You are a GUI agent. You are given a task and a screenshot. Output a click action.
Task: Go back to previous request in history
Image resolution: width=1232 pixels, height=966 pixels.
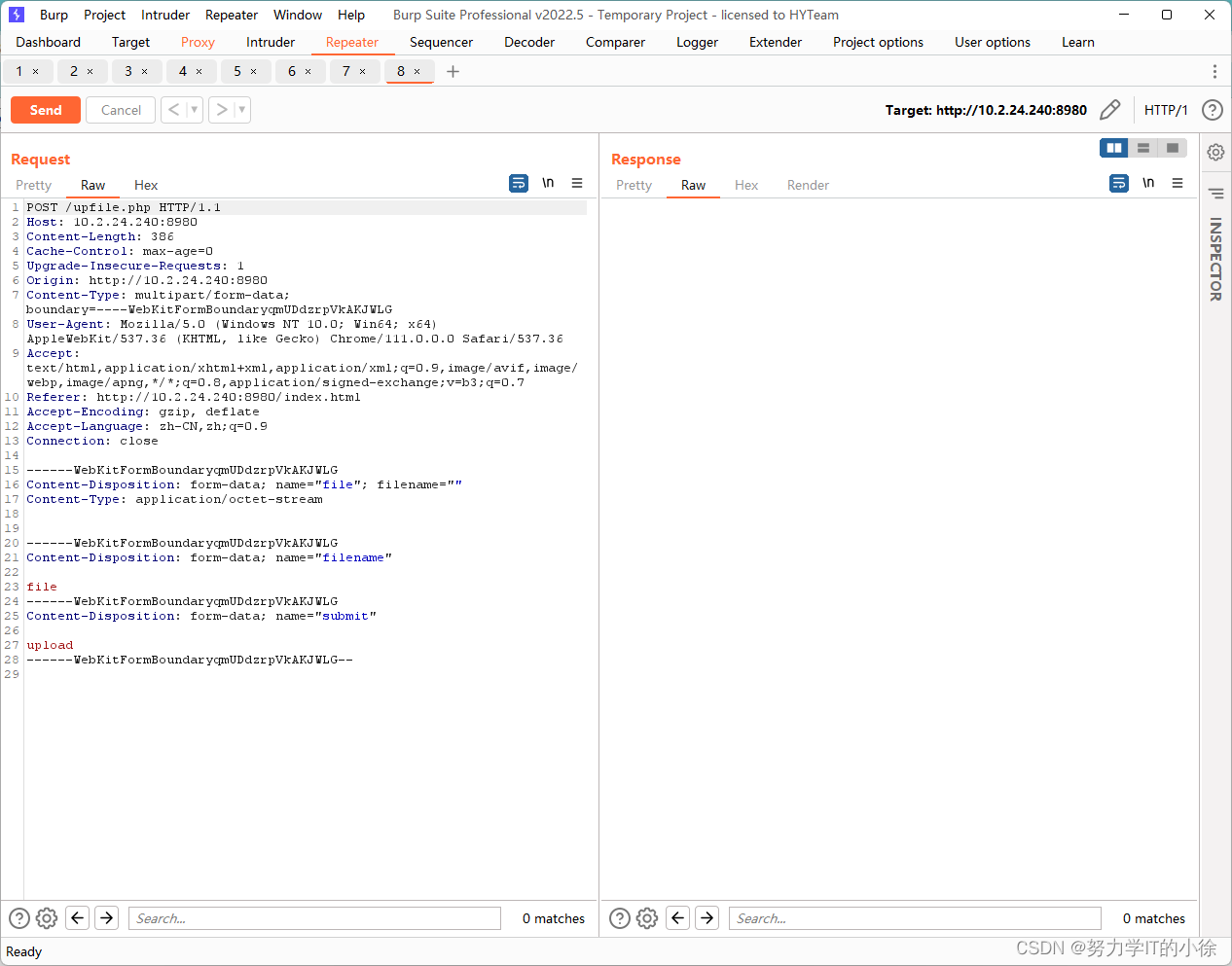click(x=173, y=110)
